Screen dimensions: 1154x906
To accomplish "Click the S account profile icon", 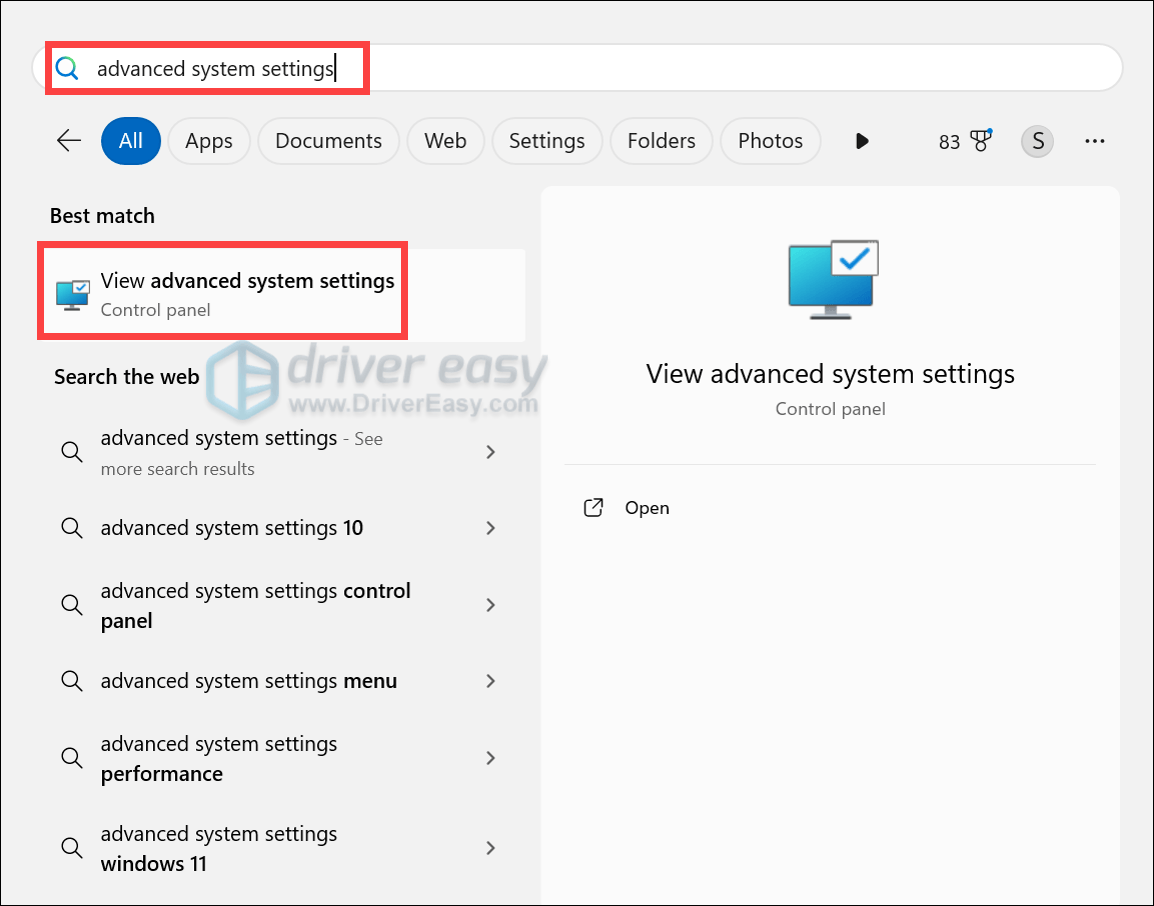I will tap(1037, 141).
